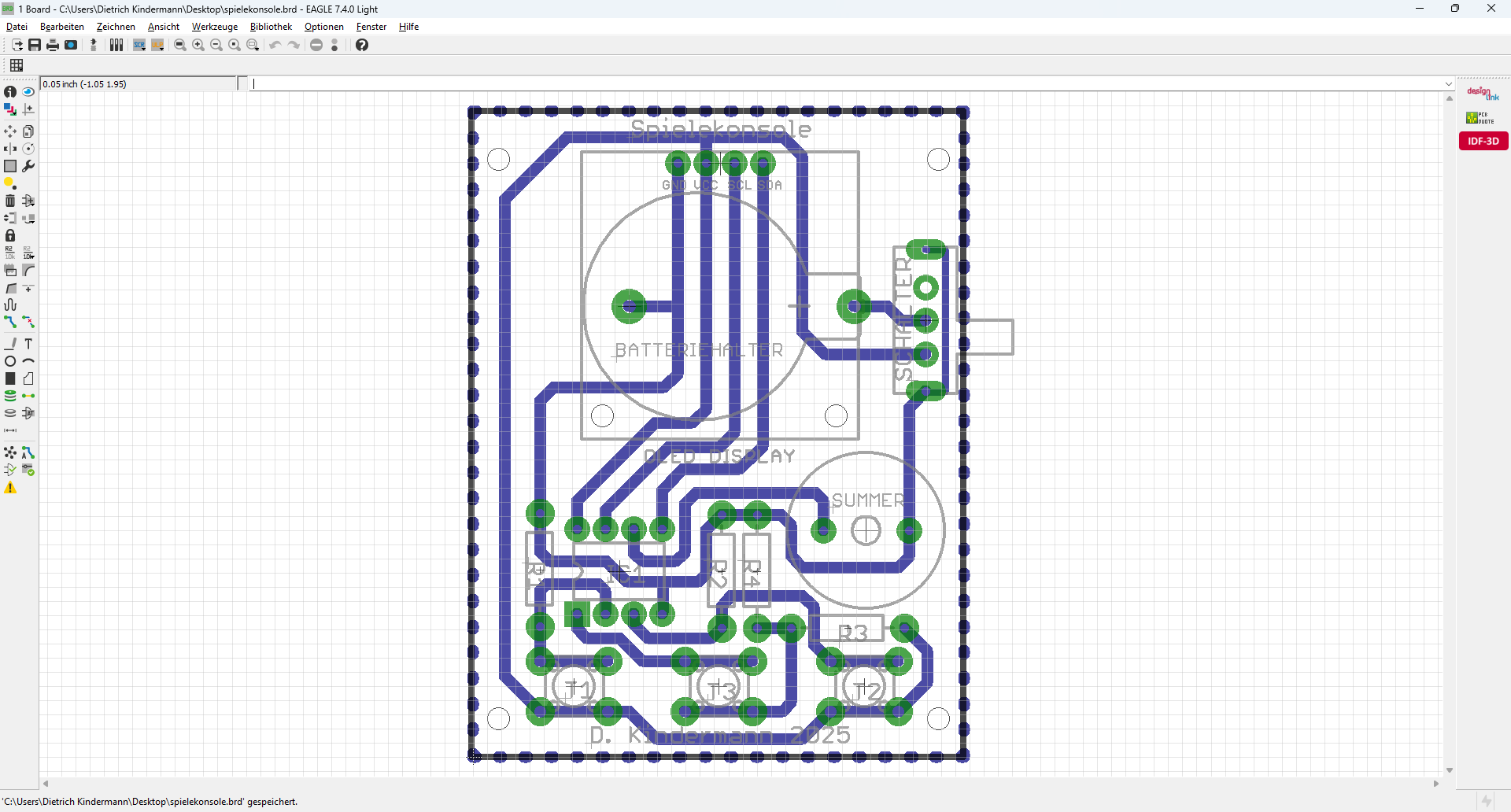The width and height of the screenshot is (1511, 812).
Task: Open the Datei menu
Action: (x=17, y=27)
